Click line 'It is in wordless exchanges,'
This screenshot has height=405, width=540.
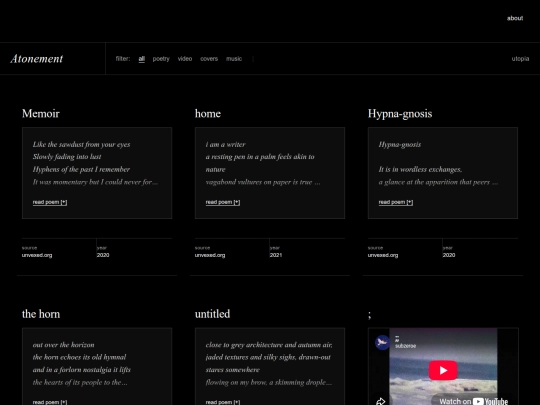tap(420, 169)
